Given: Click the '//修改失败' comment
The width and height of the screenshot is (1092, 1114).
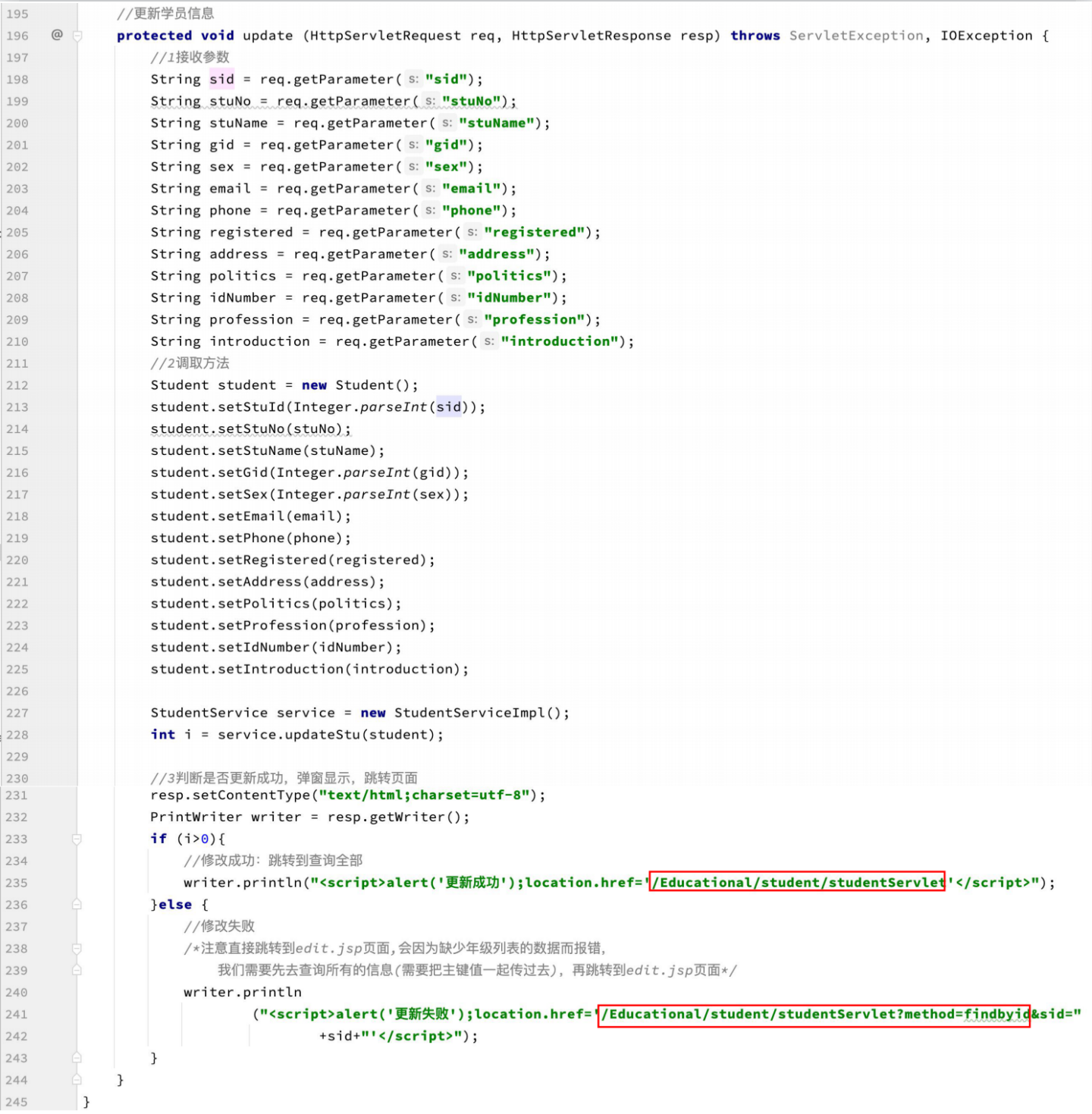Looking at the screenshot, I should [x=219, y=927].
